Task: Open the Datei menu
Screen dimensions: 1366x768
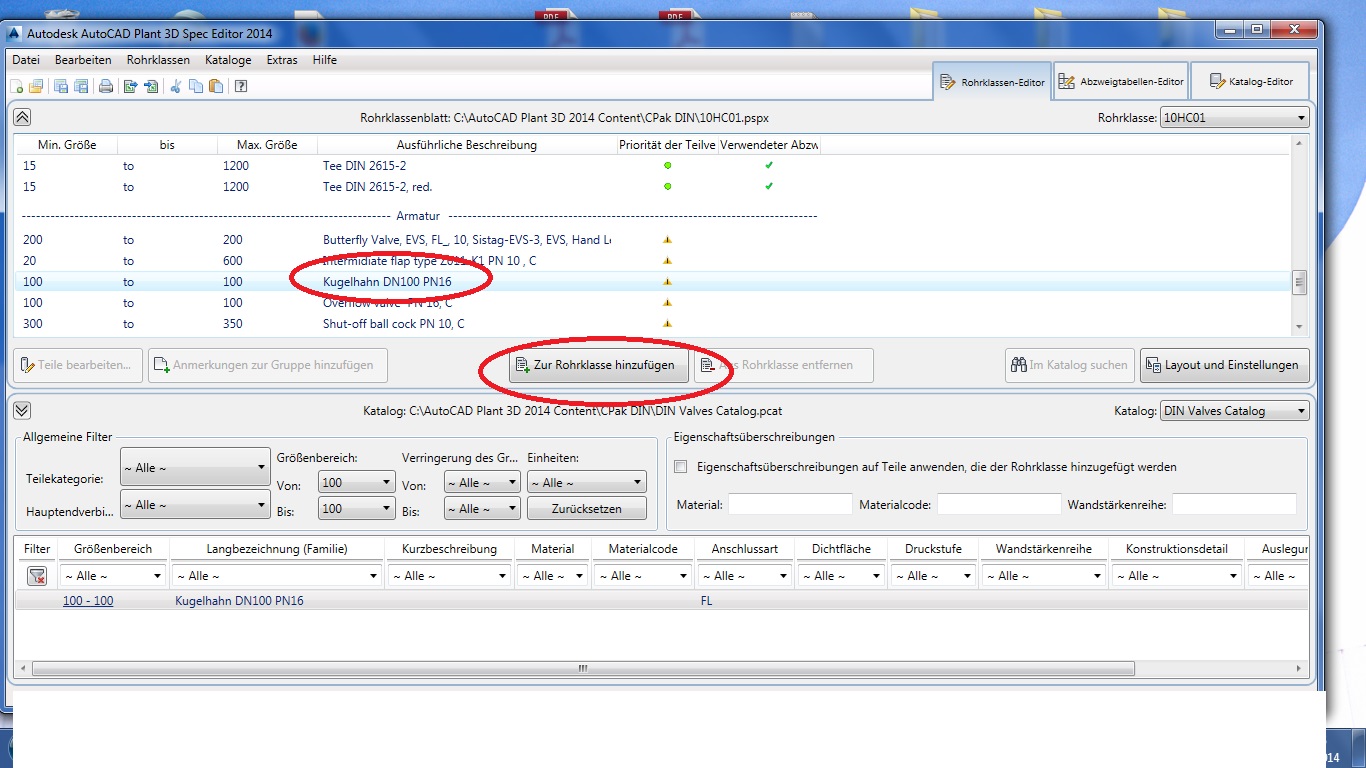Action: [x=26, y=60]
